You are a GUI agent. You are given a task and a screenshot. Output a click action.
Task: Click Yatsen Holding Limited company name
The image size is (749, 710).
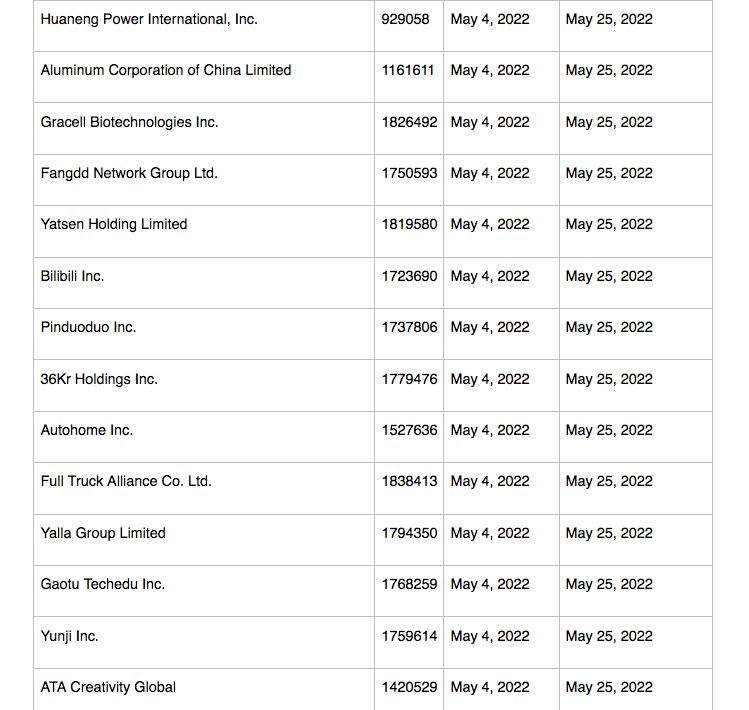[114, 224]
